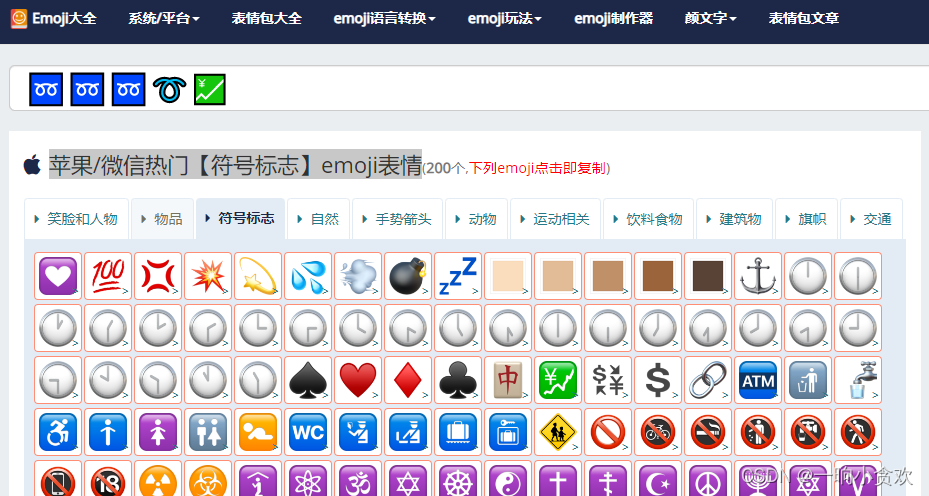
Task: Pick the light skin tone swatch
Action: point(508,276)
